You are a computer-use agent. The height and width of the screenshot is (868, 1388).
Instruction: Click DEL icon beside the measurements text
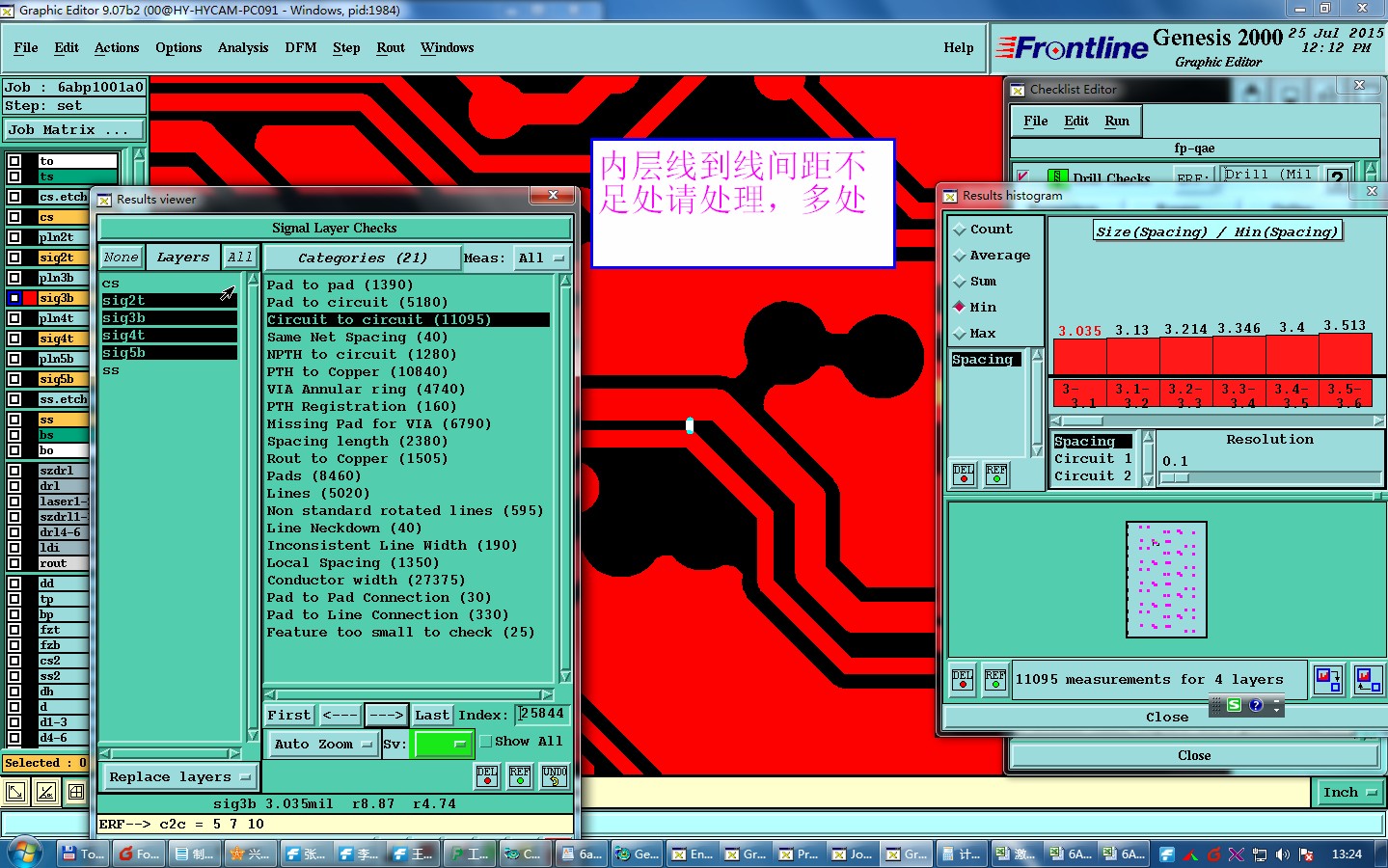pos(962,680)
